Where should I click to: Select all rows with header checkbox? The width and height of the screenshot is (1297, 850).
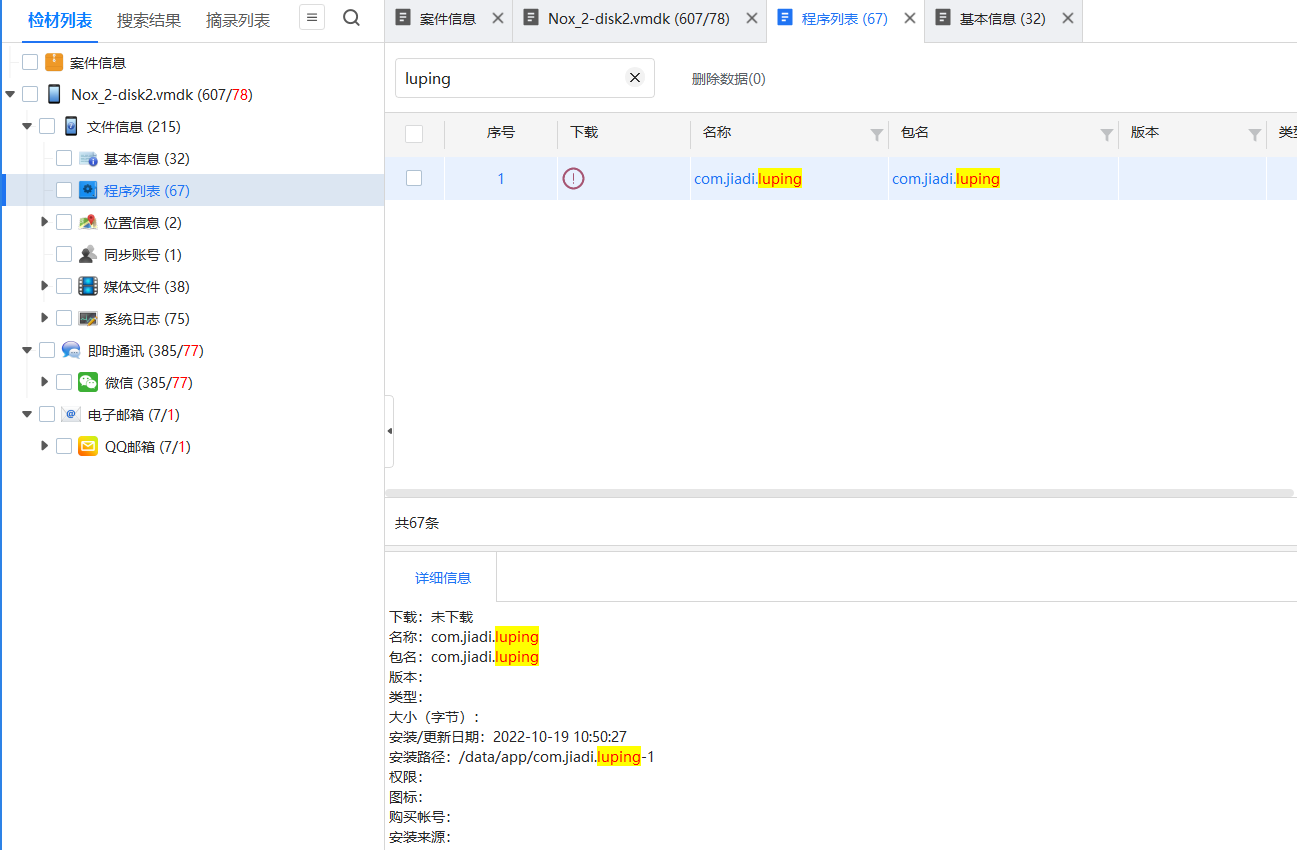click(414, 134)
